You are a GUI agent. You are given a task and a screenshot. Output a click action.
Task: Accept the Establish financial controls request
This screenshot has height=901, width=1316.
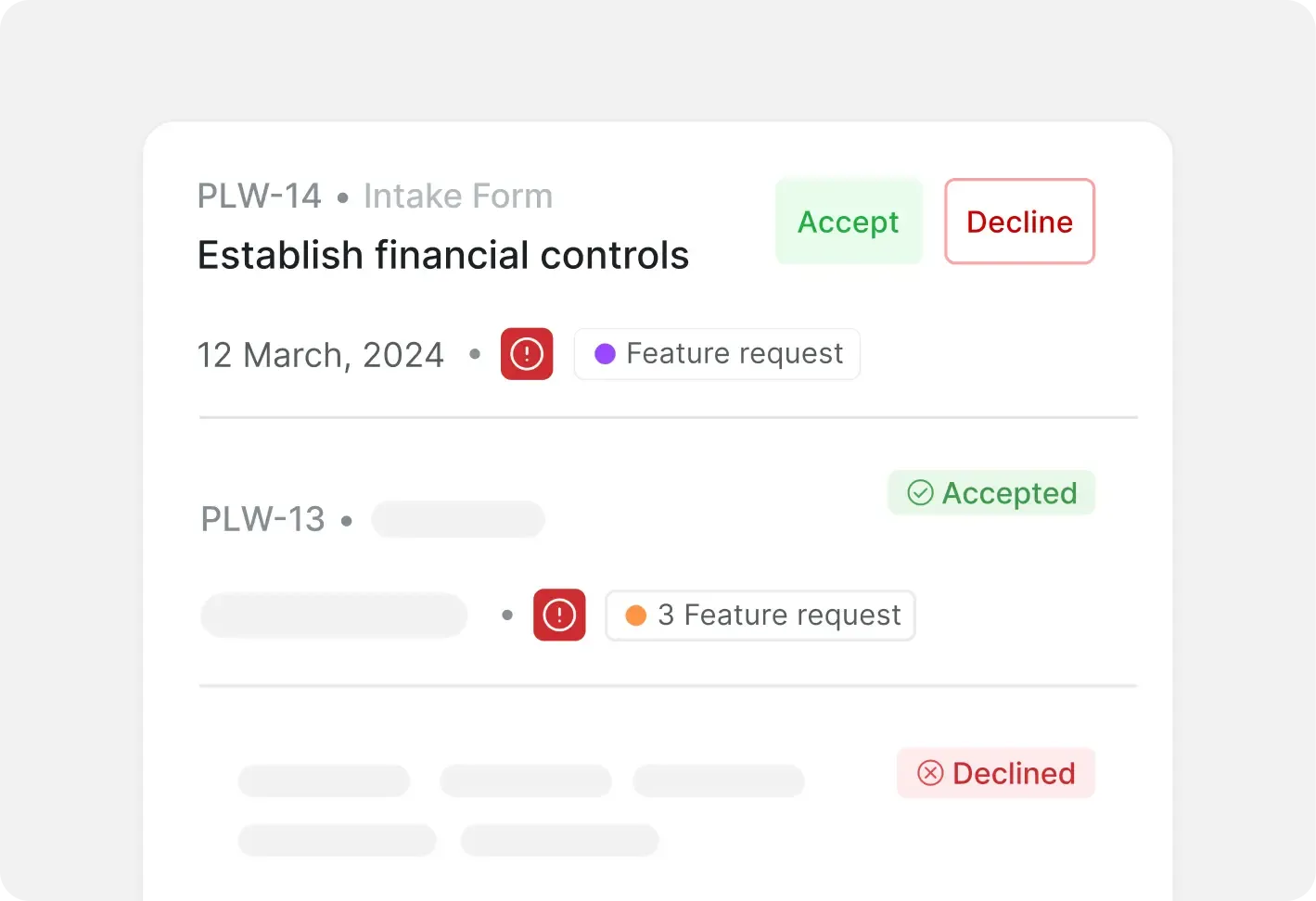pyautogui.click(x=848, y=222)
